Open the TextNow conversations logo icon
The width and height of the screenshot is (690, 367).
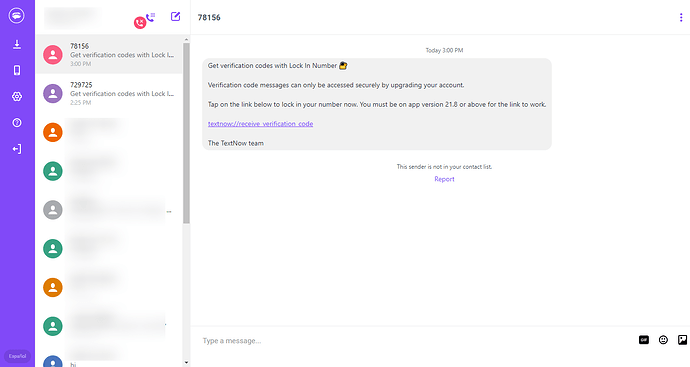17,16
